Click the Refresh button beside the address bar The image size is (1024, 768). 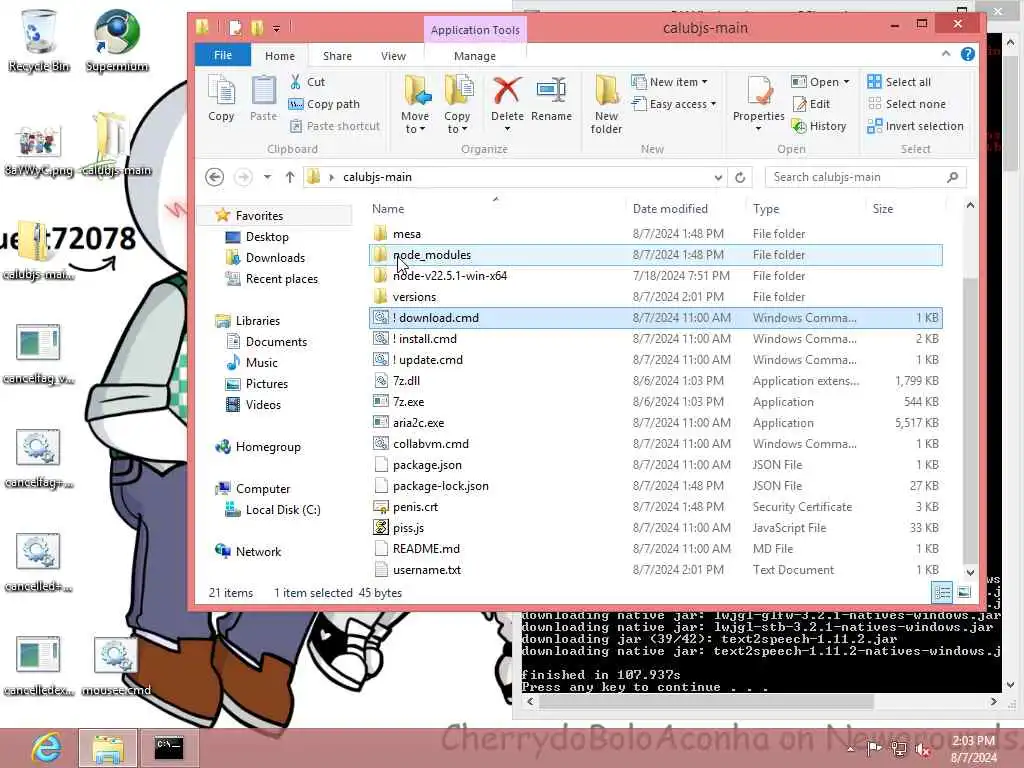(x=740, y=177)
